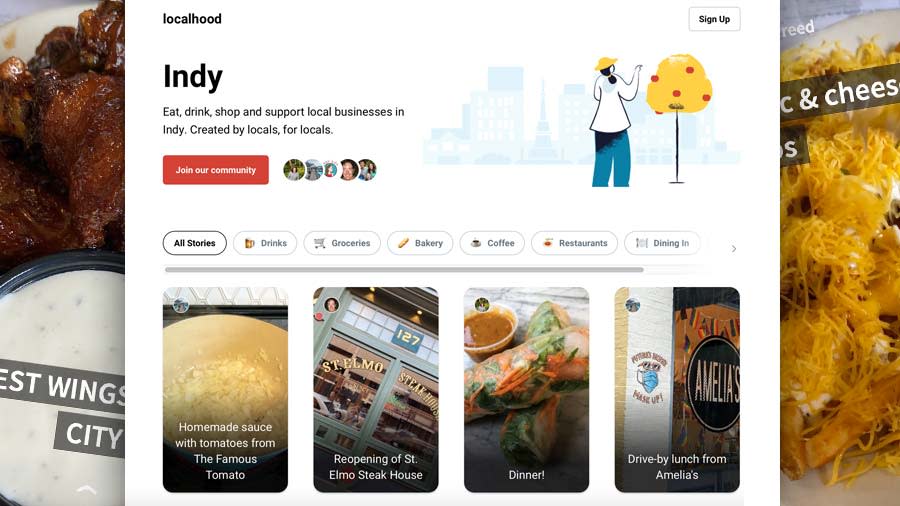Click the Dining In plate icon
The image size is (900, 506).
click(642, 243)
